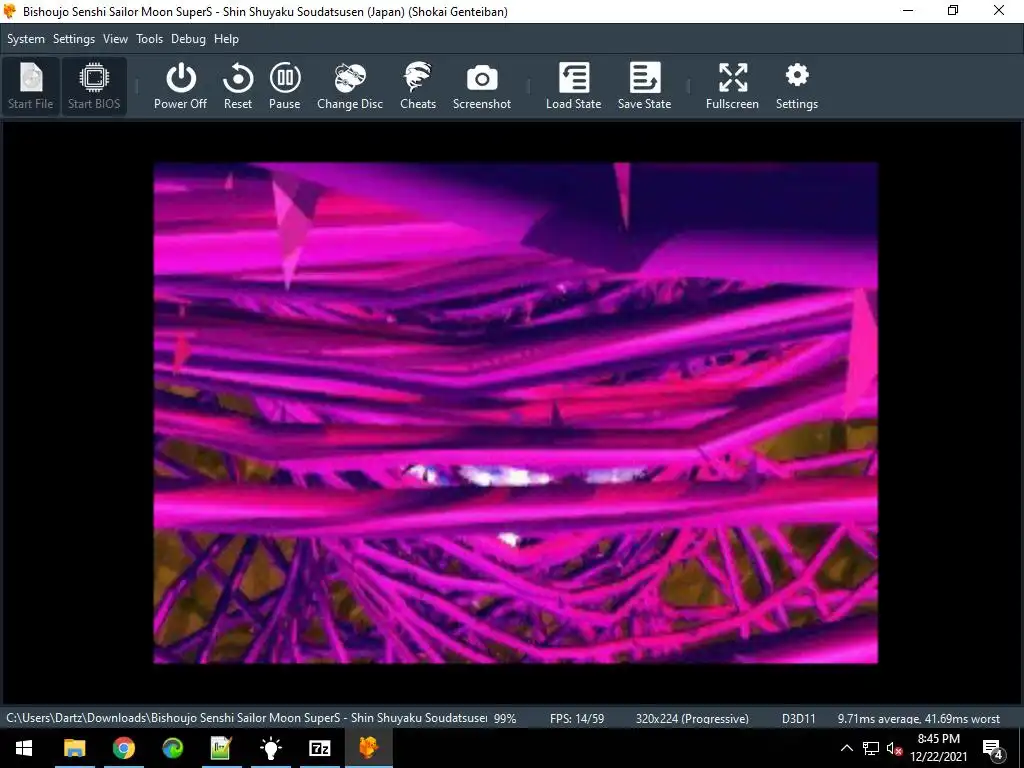Click the 320x224 (Progressive) resolution text
Viewport: 1024px width, 768px height.
(692, 718)
